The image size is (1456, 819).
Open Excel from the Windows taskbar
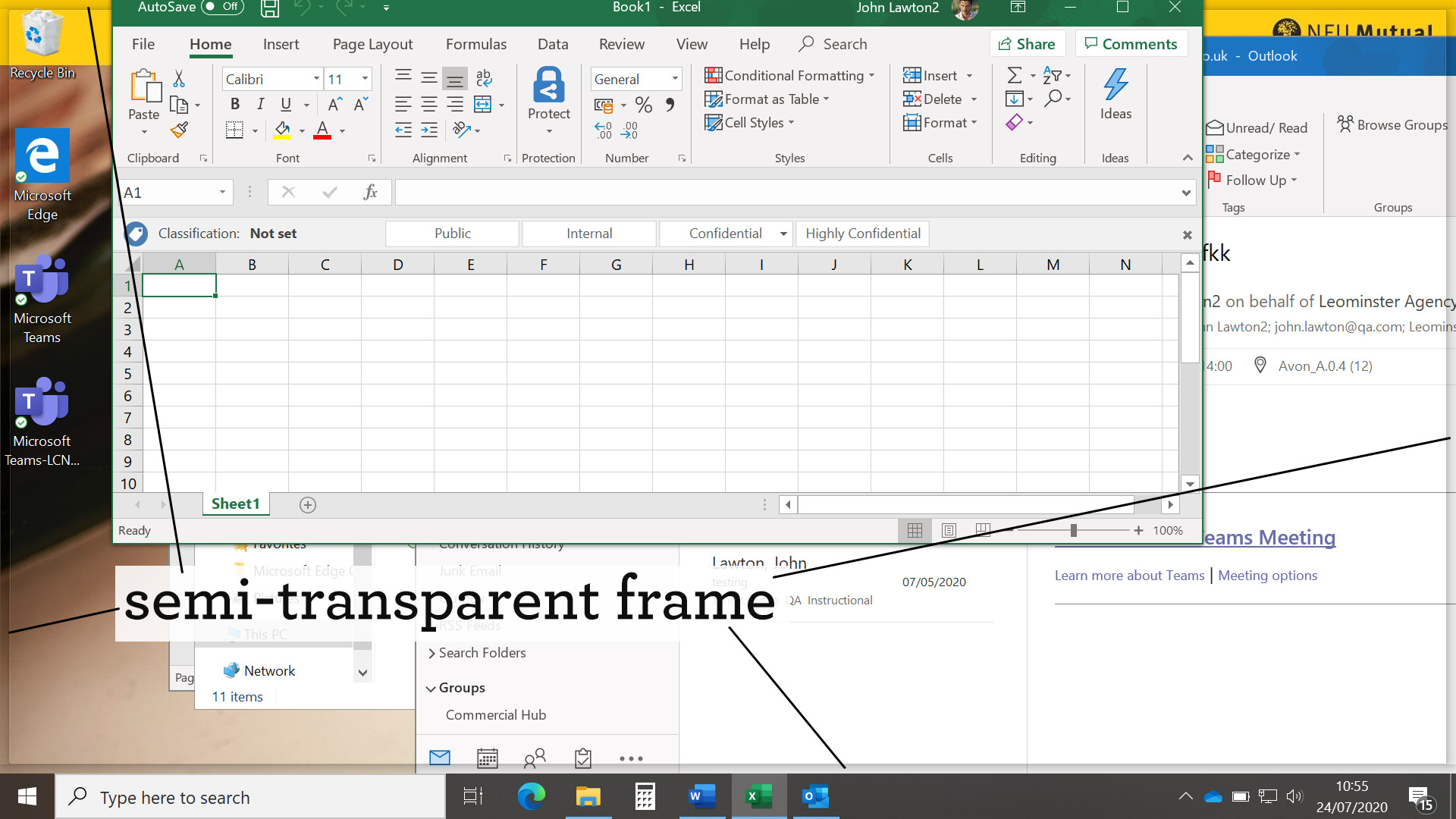pyautogui.click(x=758, y=796)
